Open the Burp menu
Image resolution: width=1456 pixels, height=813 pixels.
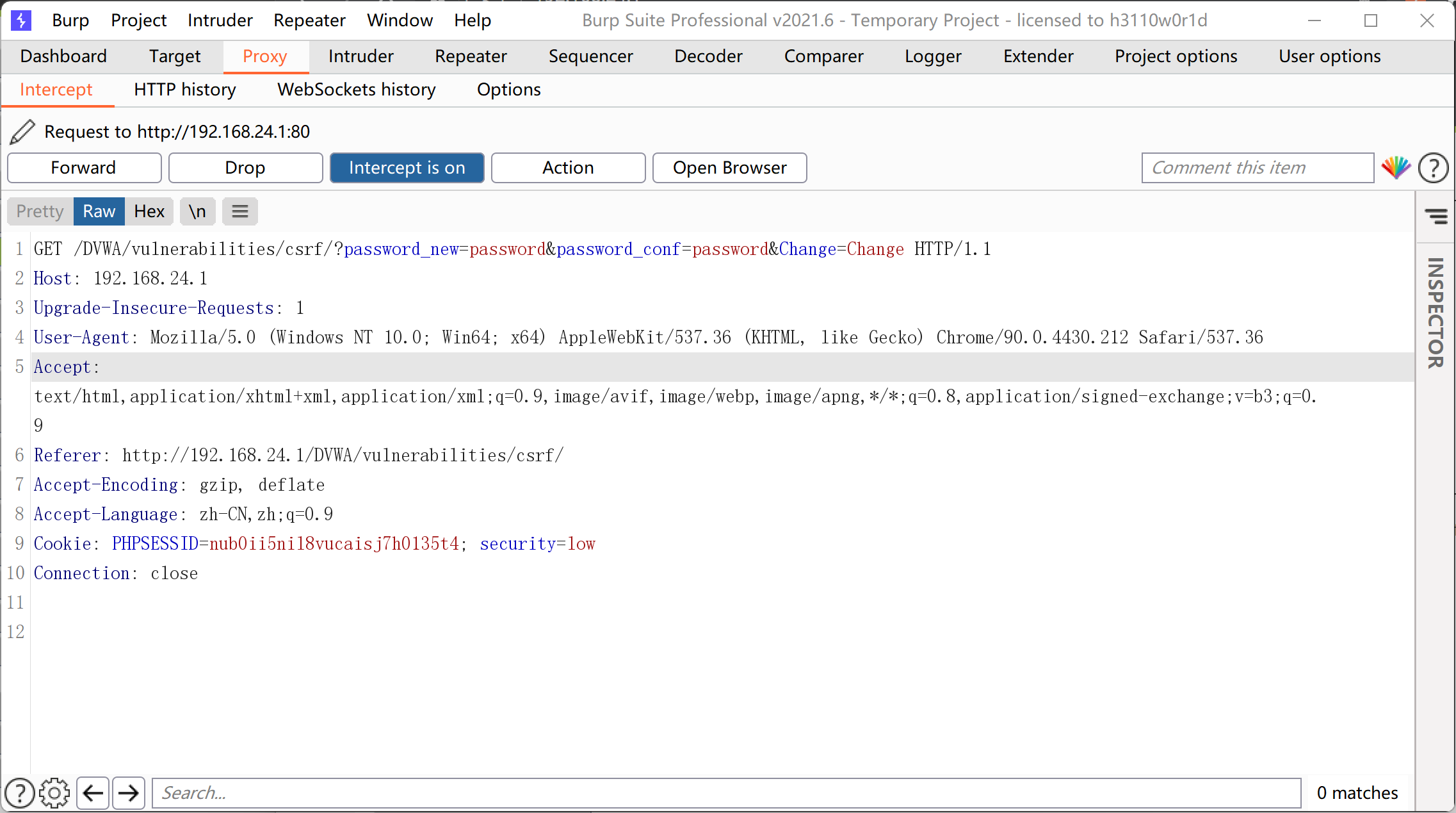[x=70, y=21]
